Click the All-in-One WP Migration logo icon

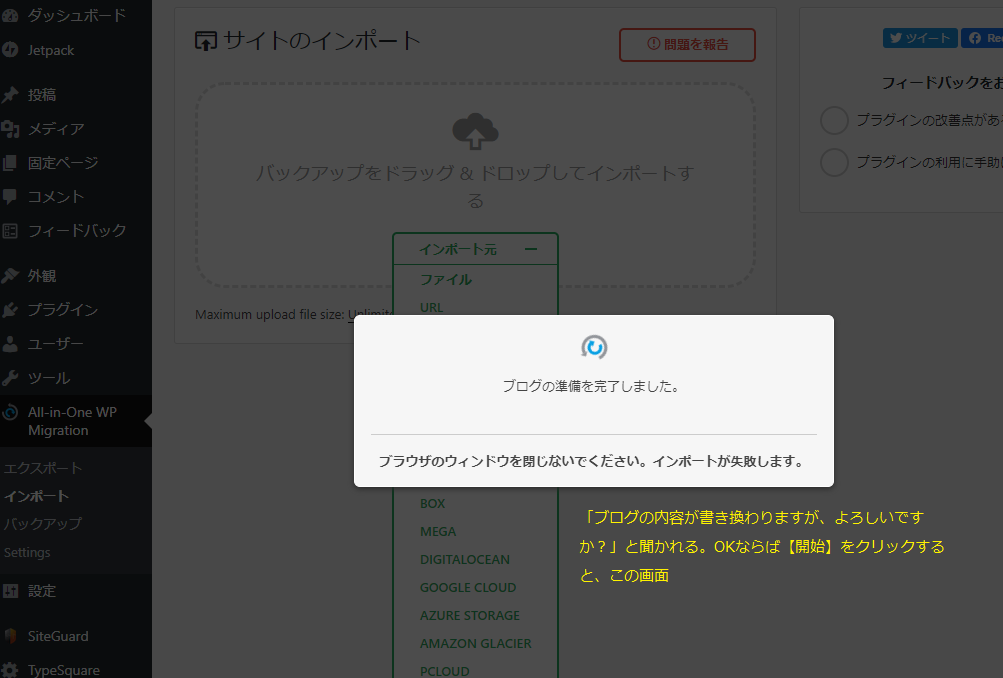[10, 413]
